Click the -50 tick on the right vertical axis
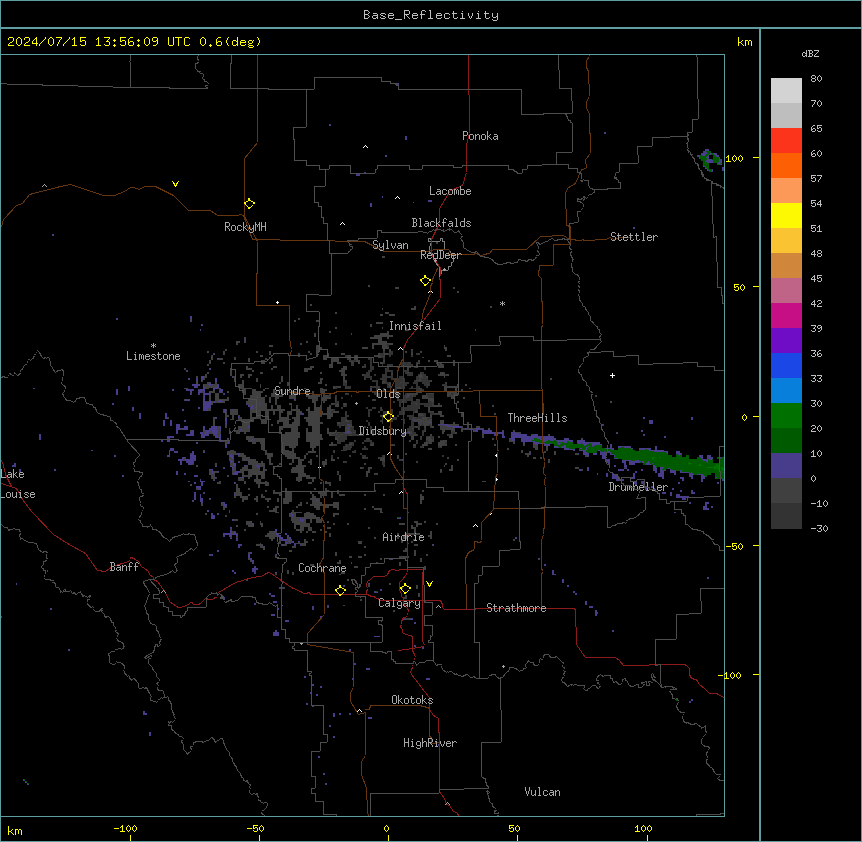The height and width of the screenshot is (842, 862). point(734,546)
